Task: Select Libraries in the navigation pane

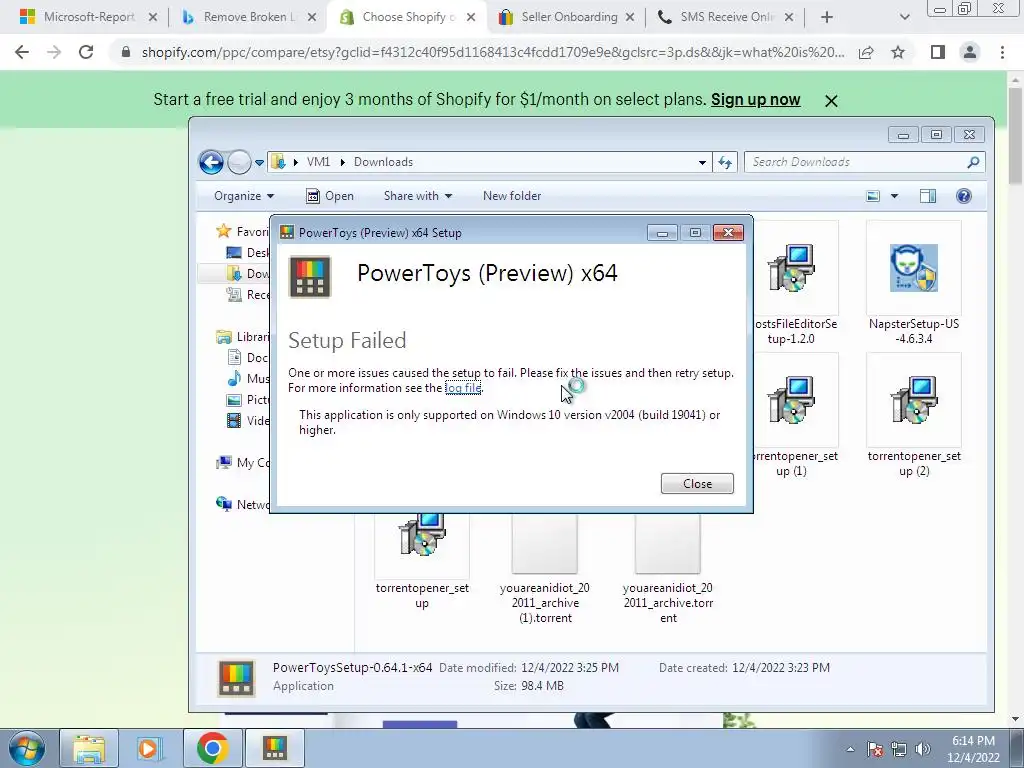Action: tap(242, 337)
